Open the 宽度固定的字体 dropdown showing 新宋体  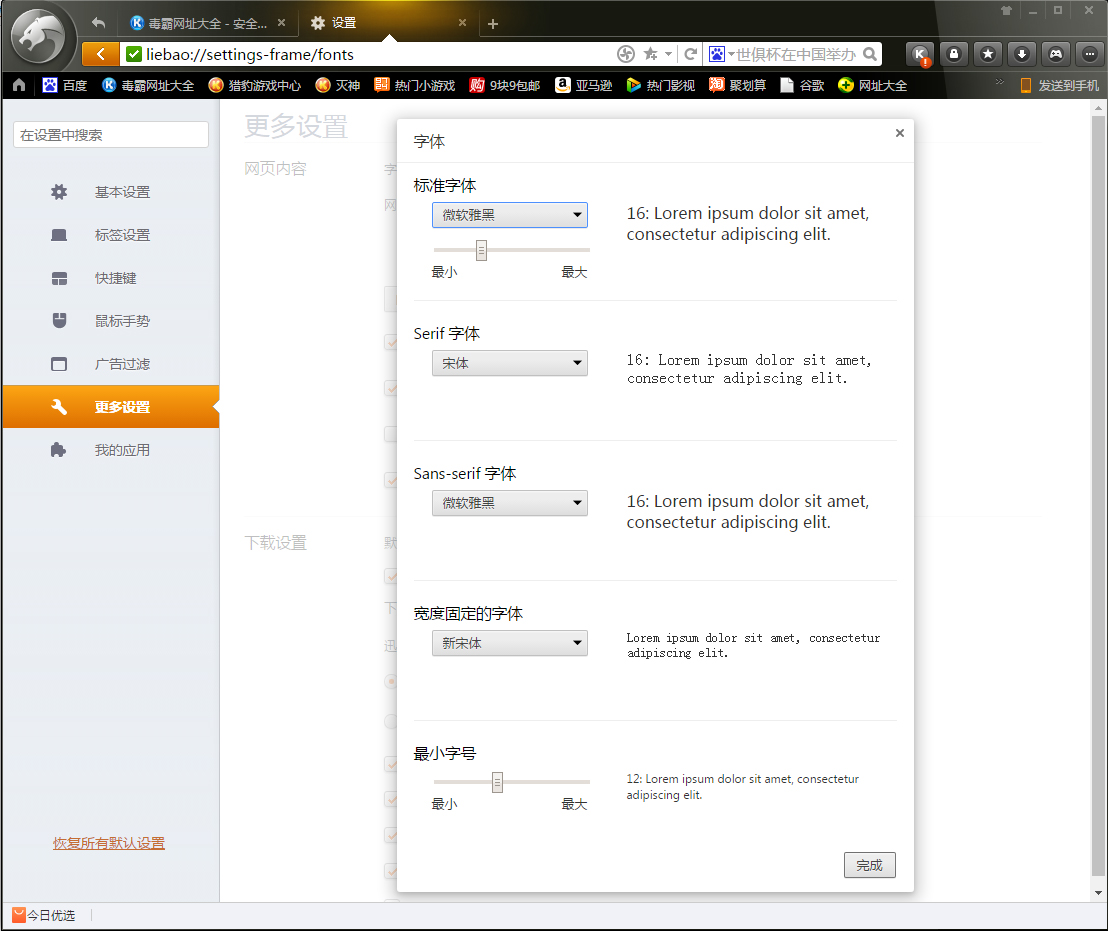pos(510,643)
